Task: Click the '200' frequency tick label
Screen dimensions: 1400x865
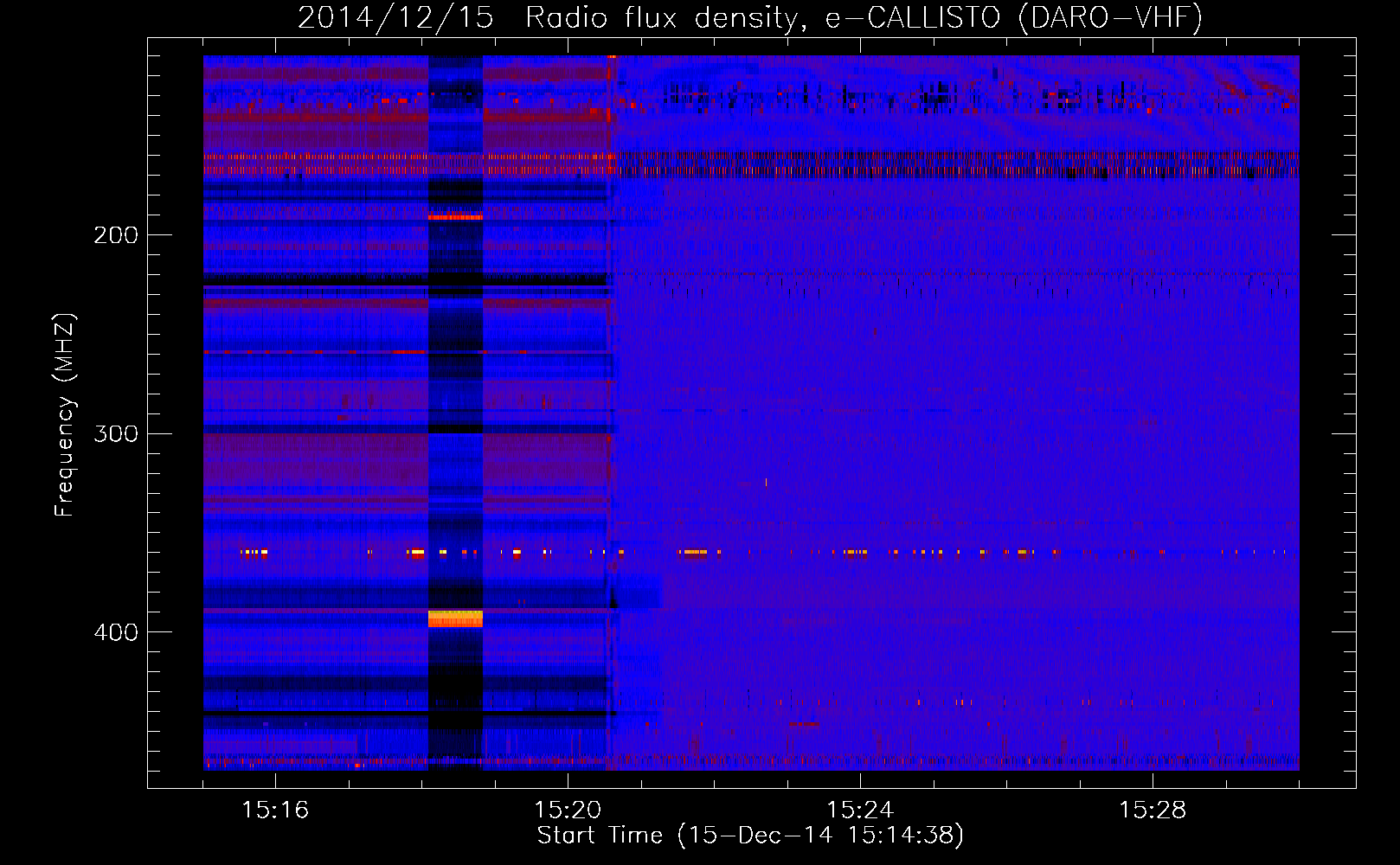Action: pyautogui.click(x=116, y=235)
